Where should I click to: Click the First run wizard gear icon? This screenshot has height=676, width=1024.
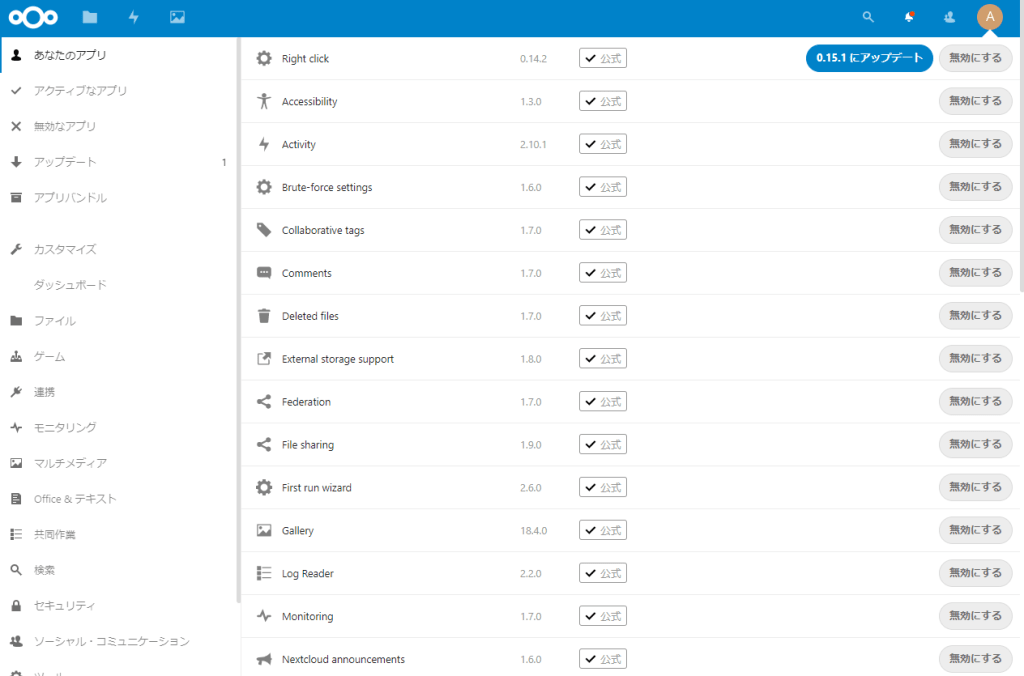[264, 487]
